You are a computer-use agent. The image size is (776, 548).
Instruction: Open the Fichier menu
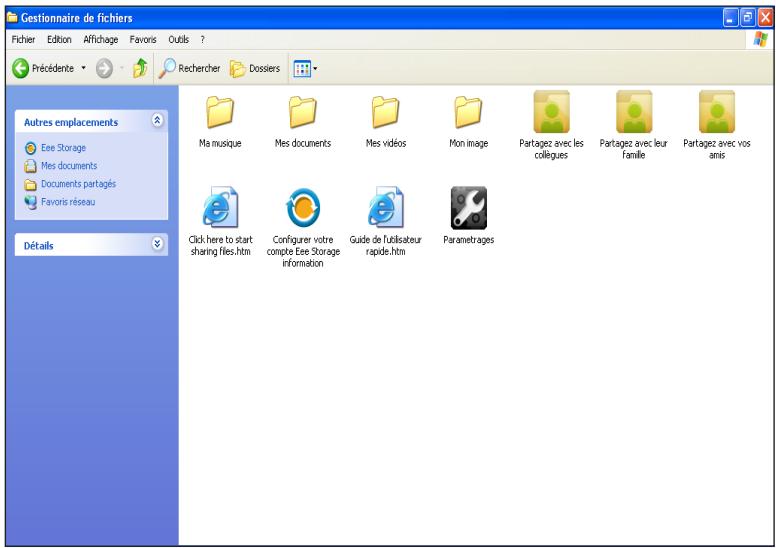(23, 40)
